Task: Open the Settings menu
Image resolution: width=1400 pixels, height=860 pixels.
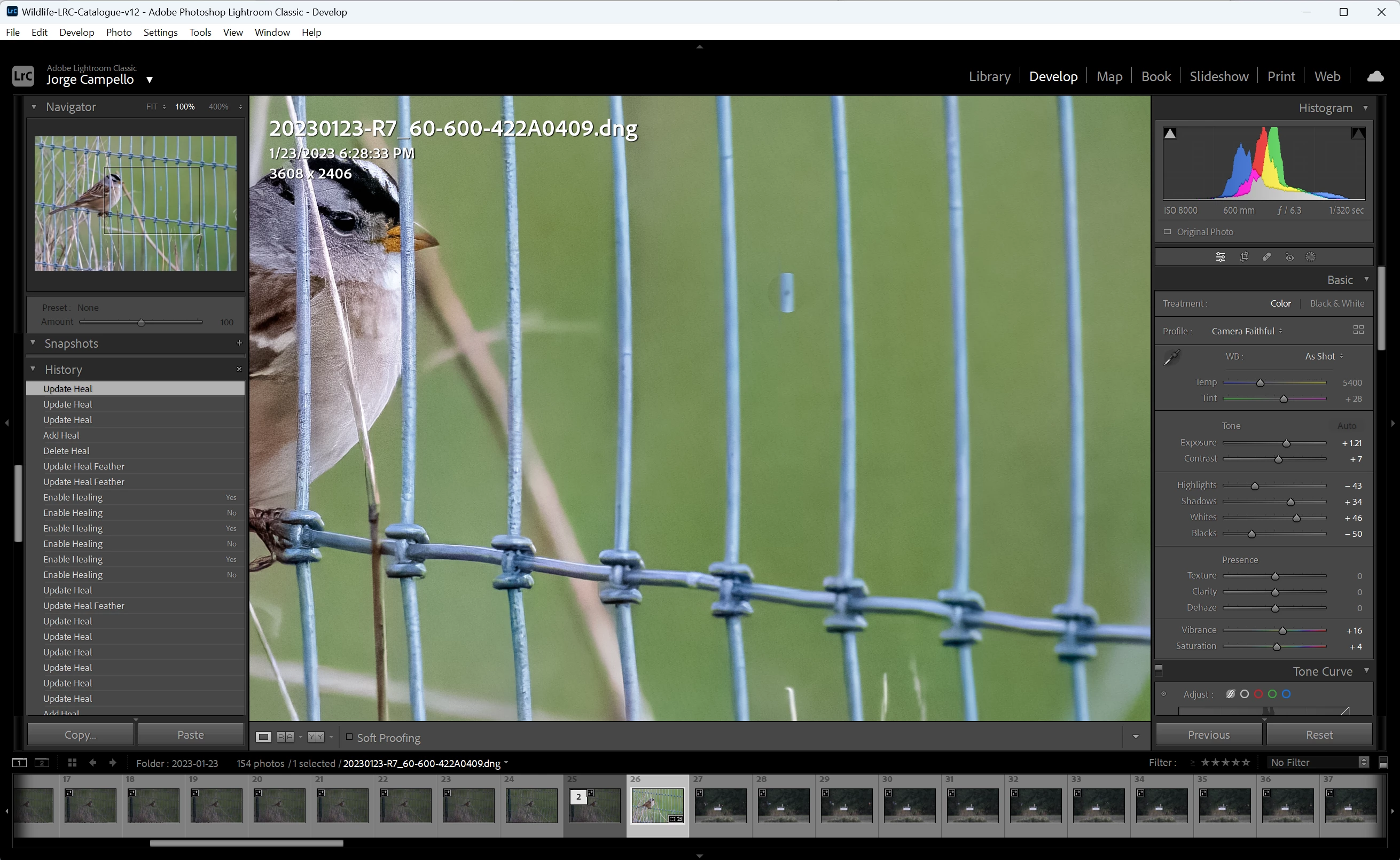Action: tap(160, 33)
